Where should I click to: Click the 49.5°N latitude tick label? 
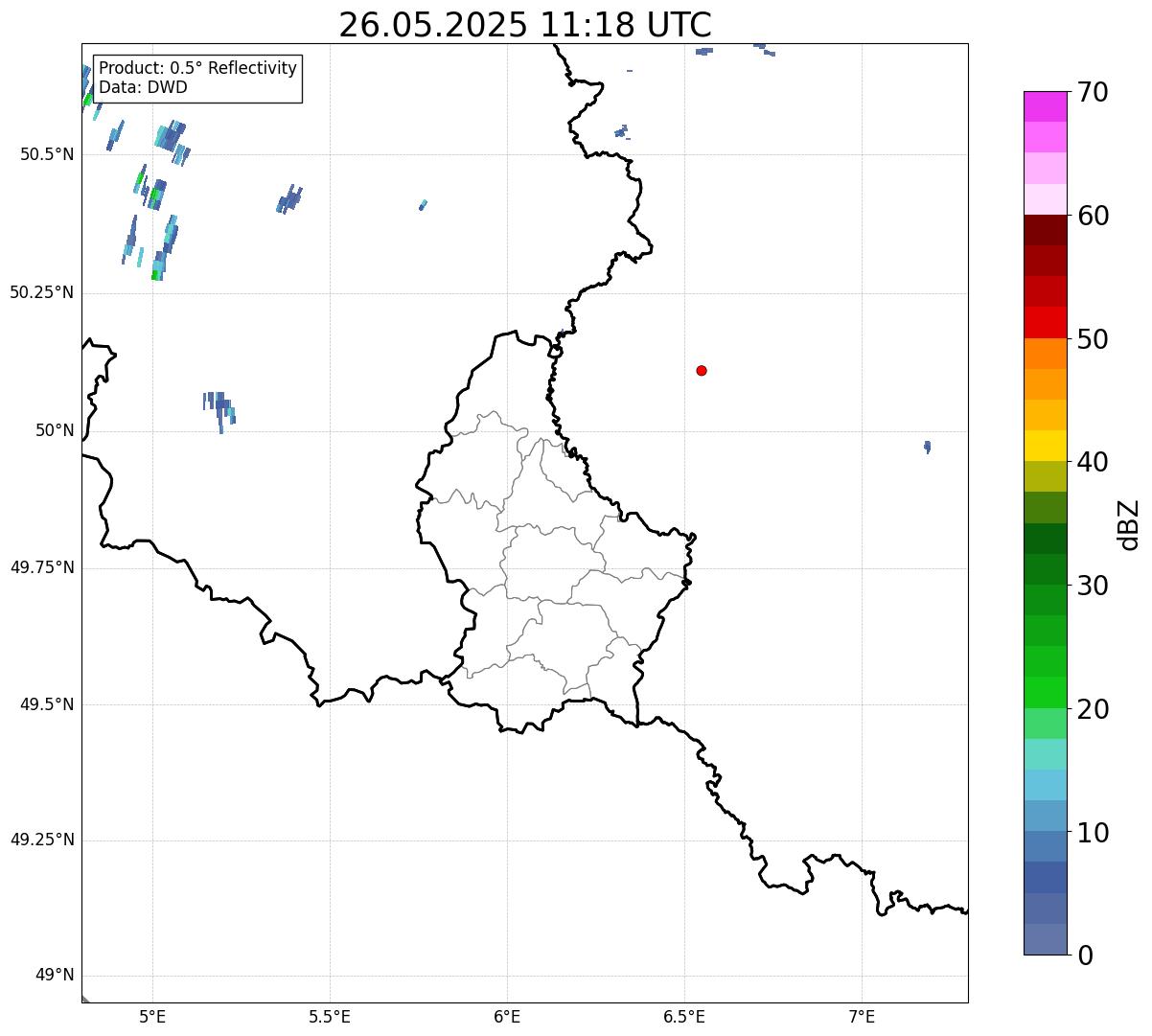[47, 704]
